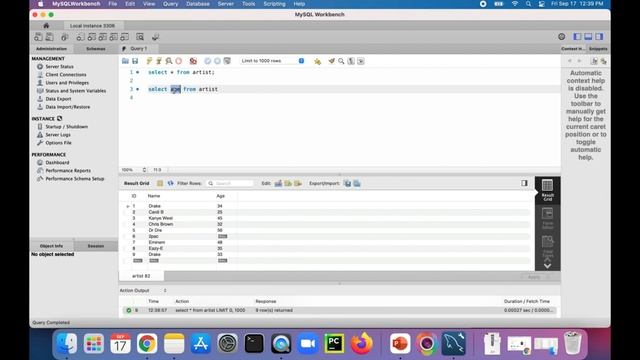Toggle the auto-commit mode icon
The height and width of the screenshot is (360, 640).
click(x=227, y=61)
